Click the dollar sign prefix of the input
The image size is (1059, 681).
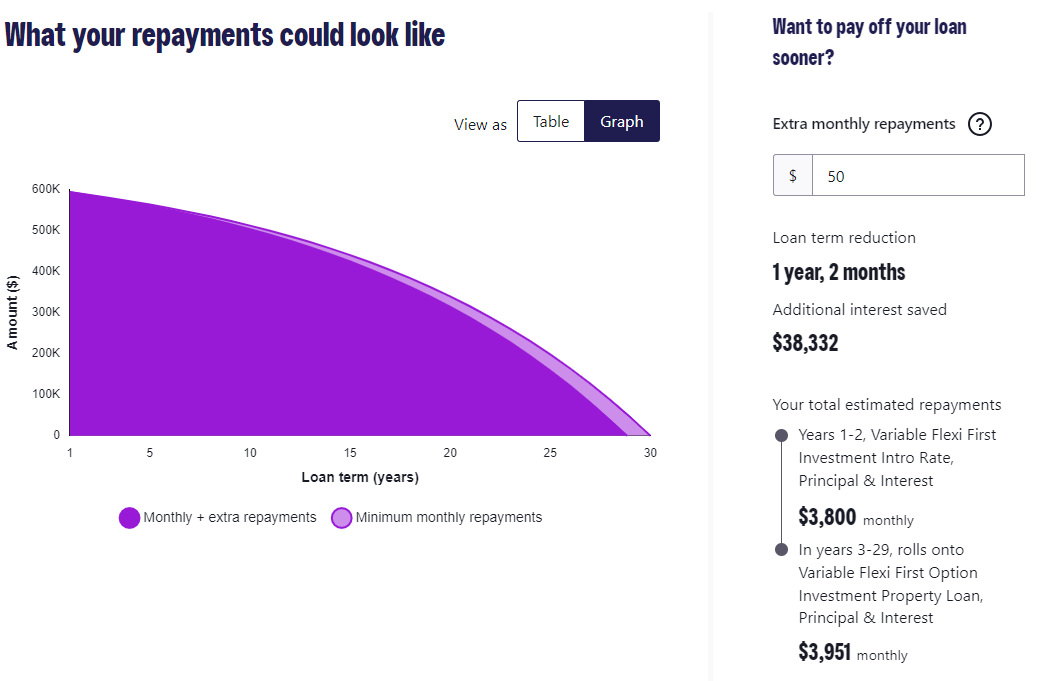pos(793,175)
